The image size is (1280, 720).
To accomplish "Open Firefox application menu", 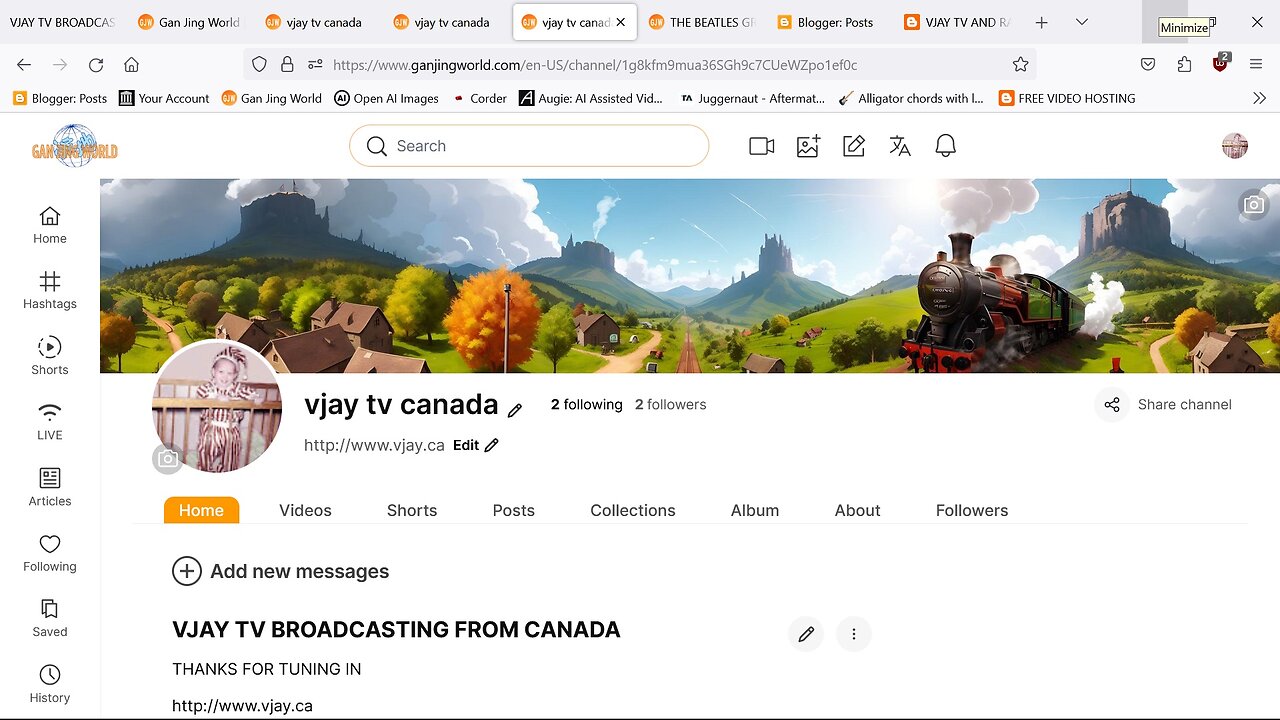I will coord(1256,65).
